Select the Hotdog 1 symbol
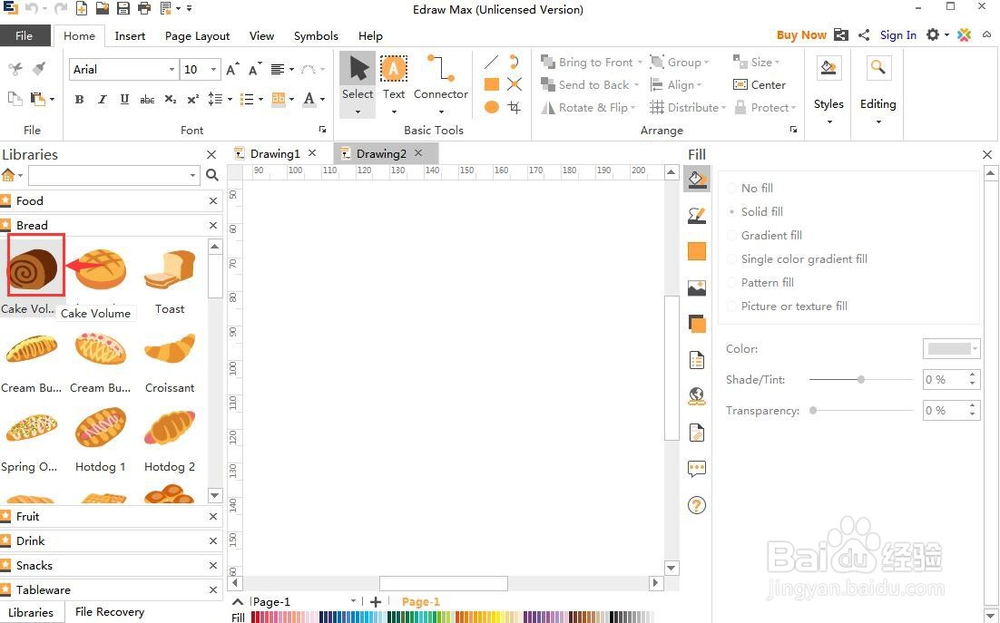Screen dimensions: 1000x623 click(100, 440)
